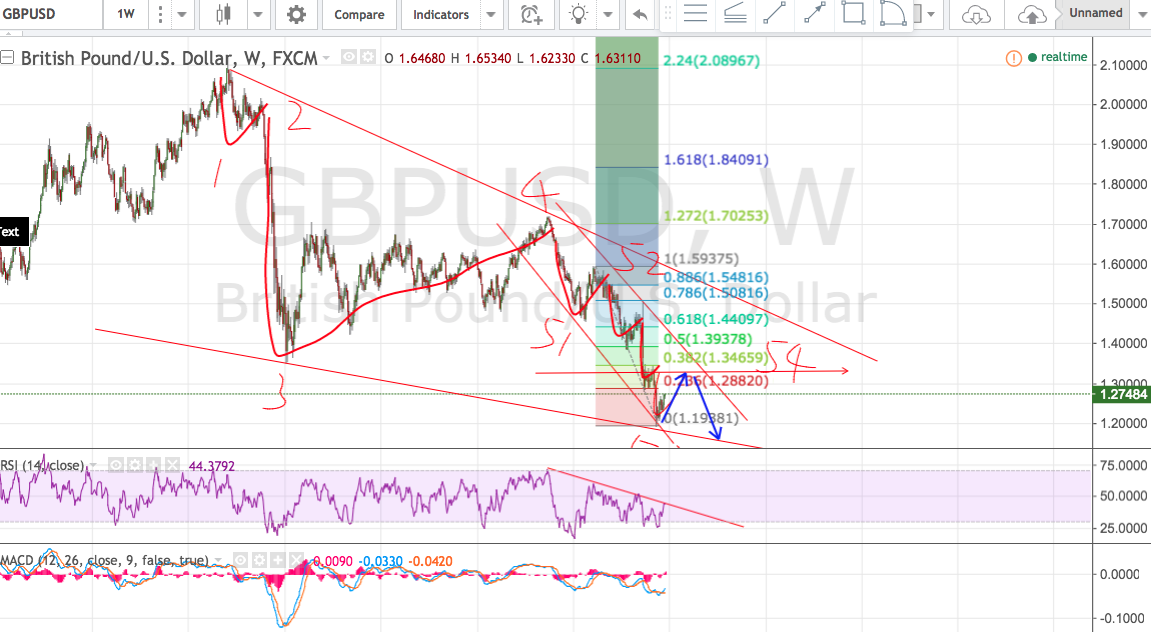The image size is (1151, 632).
Task: Click the Compare button
Action: coord(359,14)
